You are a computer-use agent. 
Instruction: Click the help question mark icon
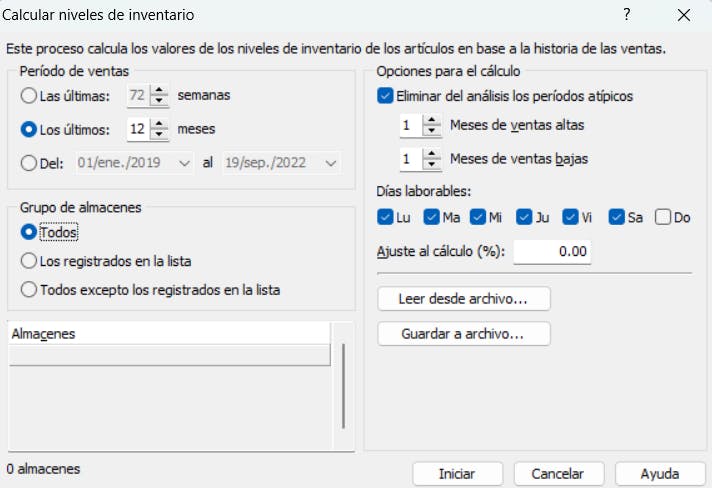(627, 15)
